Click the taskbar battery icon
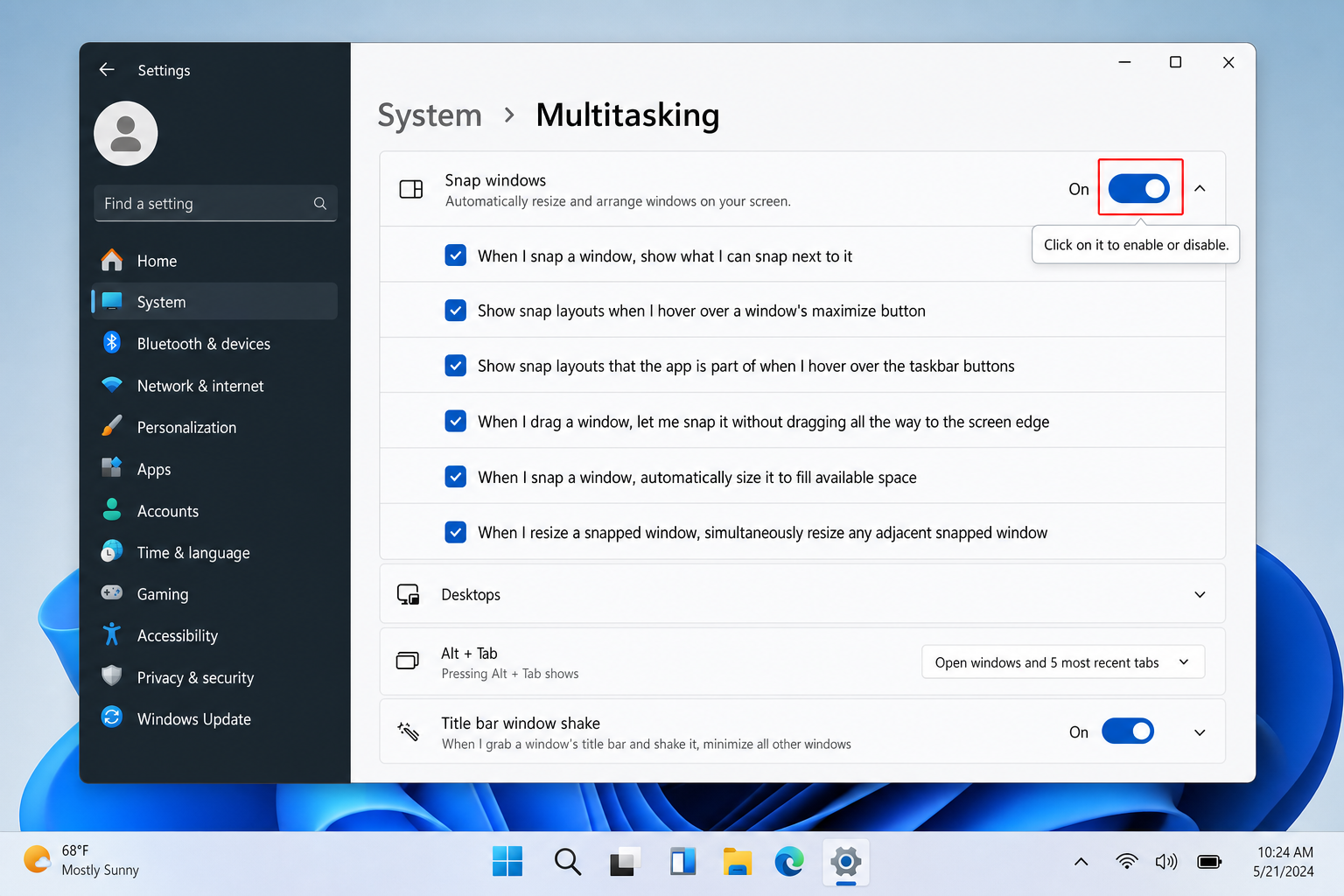This screenshot has width=1344, height=896. tap(1209, 862)
